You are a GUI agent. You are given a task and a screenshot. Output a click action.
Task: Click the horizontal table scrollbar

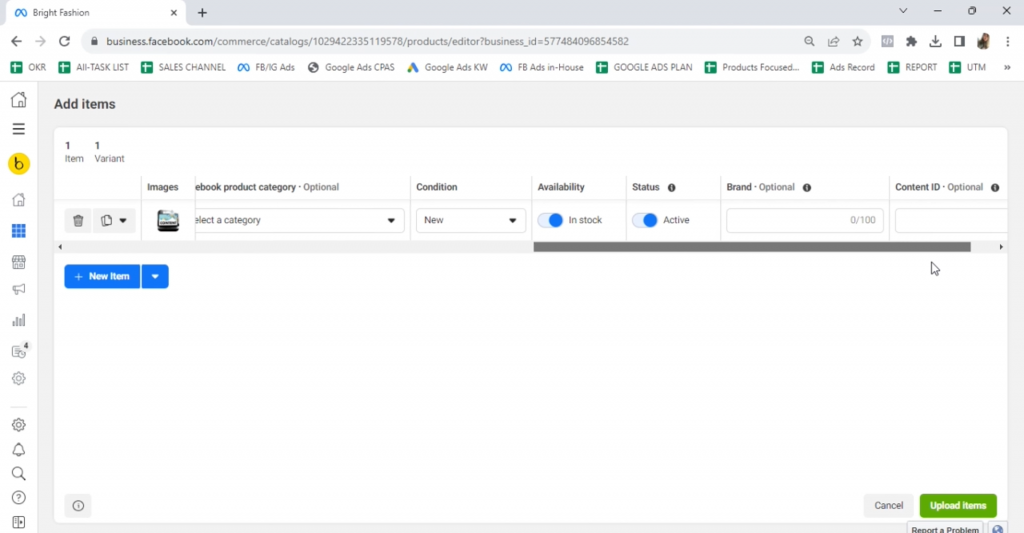(x=751, y=247)
